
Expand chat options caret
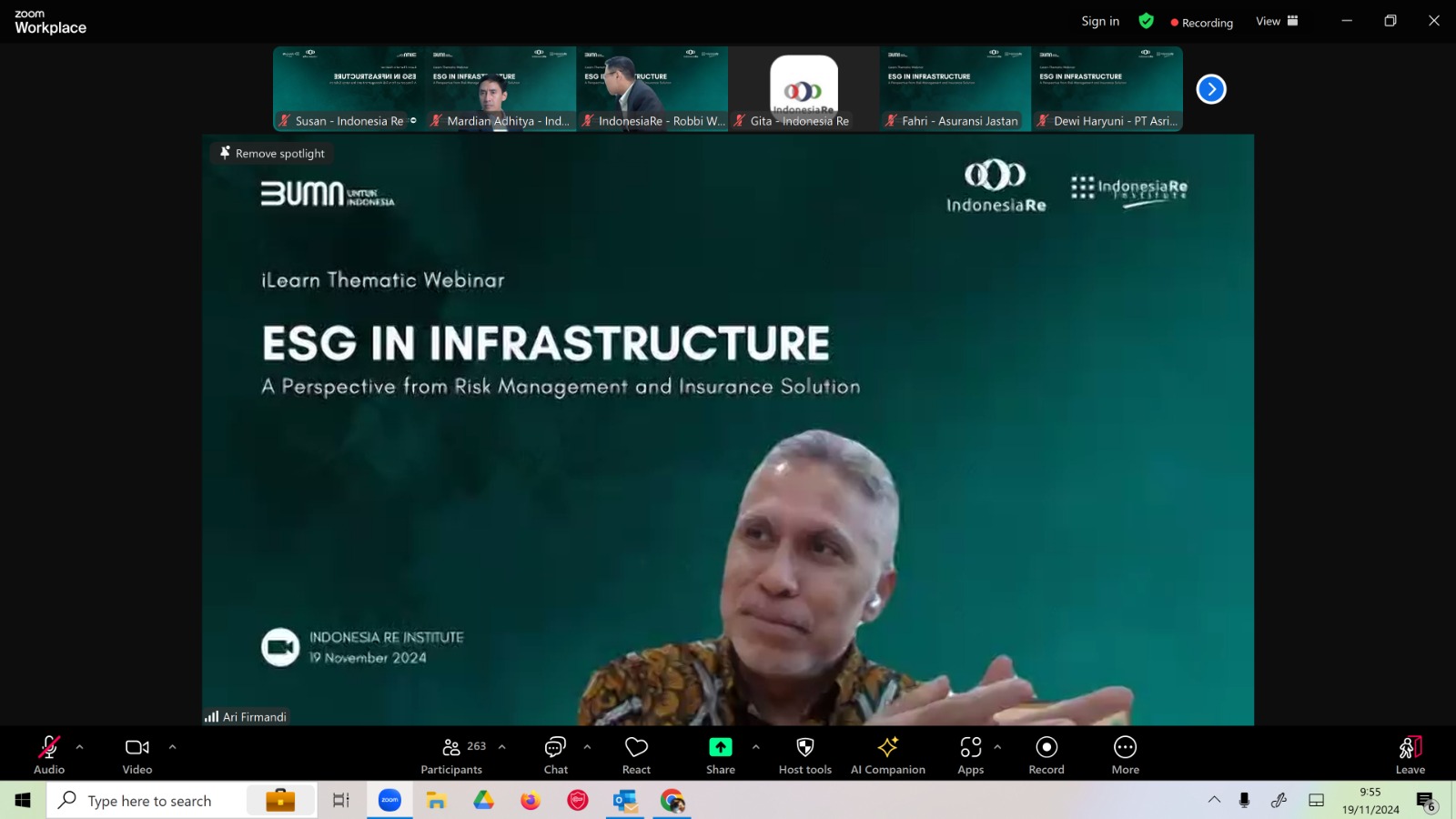point(587,747)
